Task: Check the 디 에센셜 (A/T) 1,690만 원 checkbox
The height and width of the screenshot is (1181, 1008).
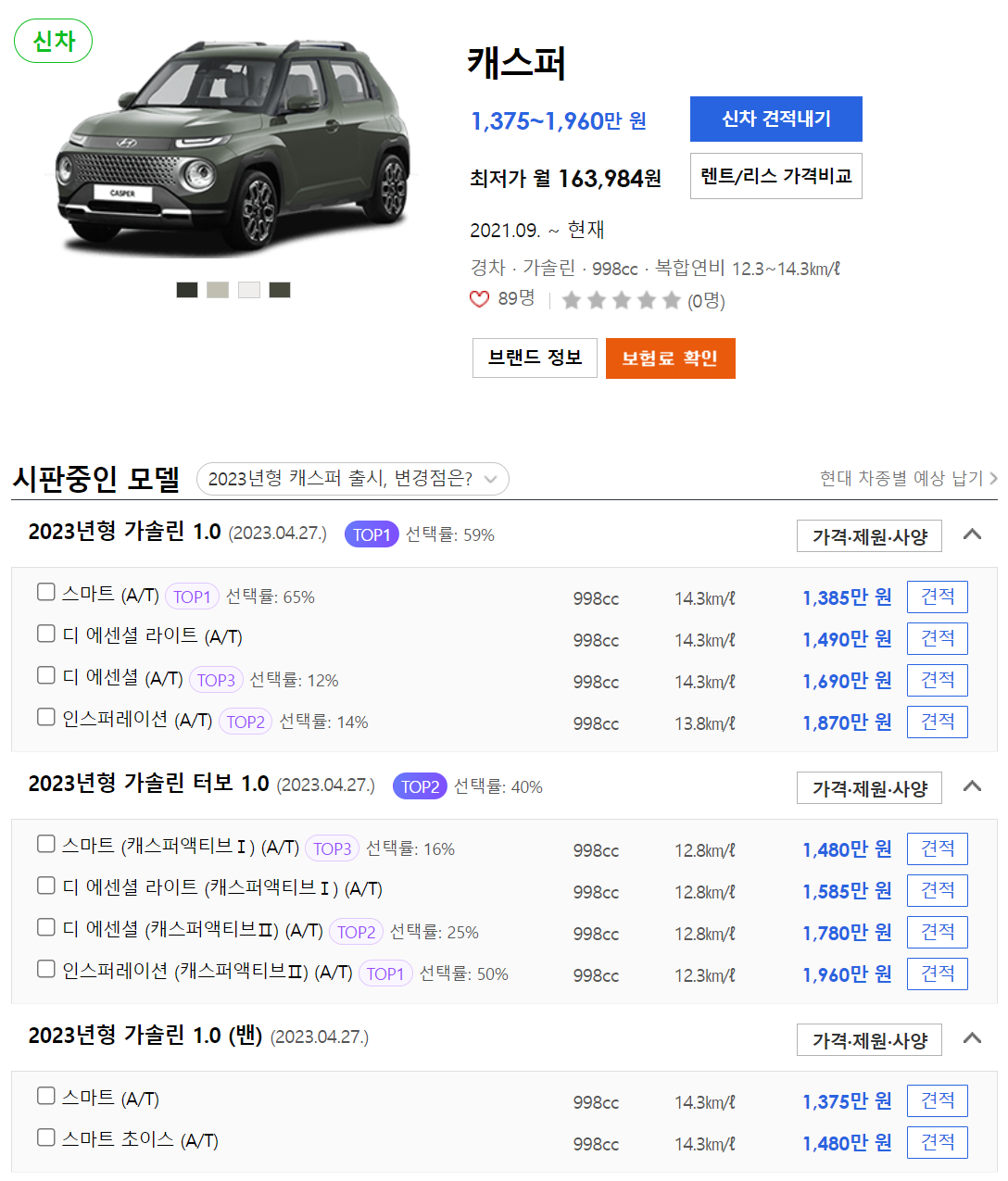Action: tap(46, 675)
